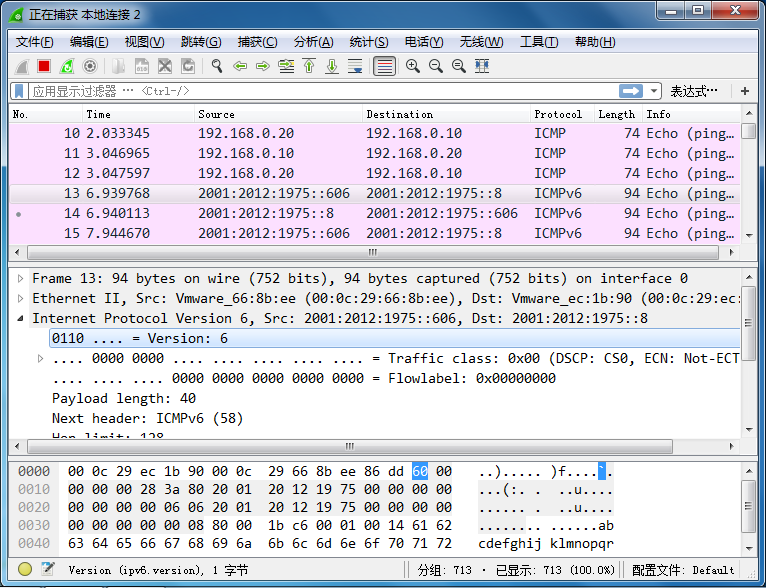766x588 pixels.
Task: Open the 文件(F) menu
Action: click(34, 42)
